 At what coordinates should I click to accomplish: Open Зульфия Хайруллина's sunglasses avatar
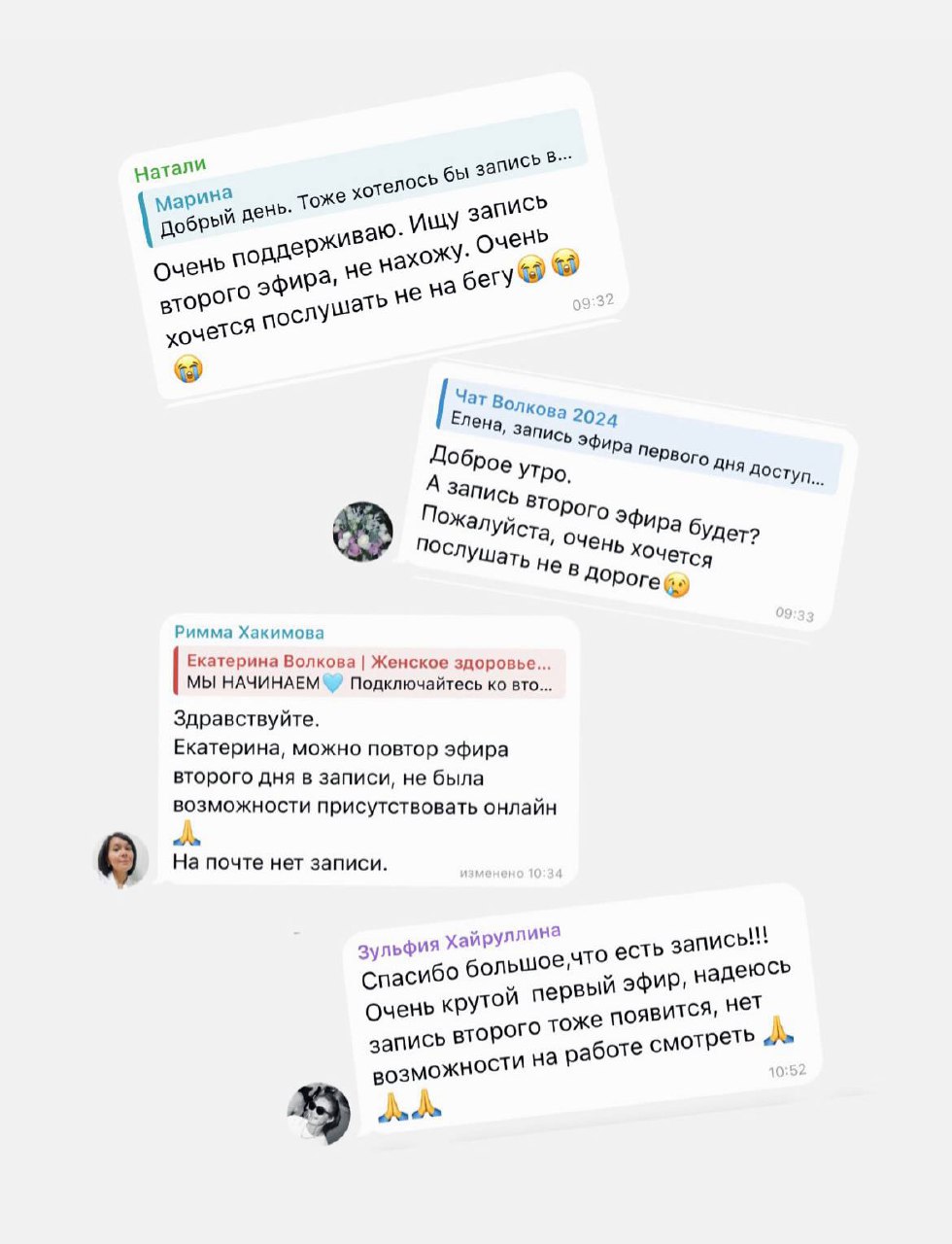click(320, 1113)
